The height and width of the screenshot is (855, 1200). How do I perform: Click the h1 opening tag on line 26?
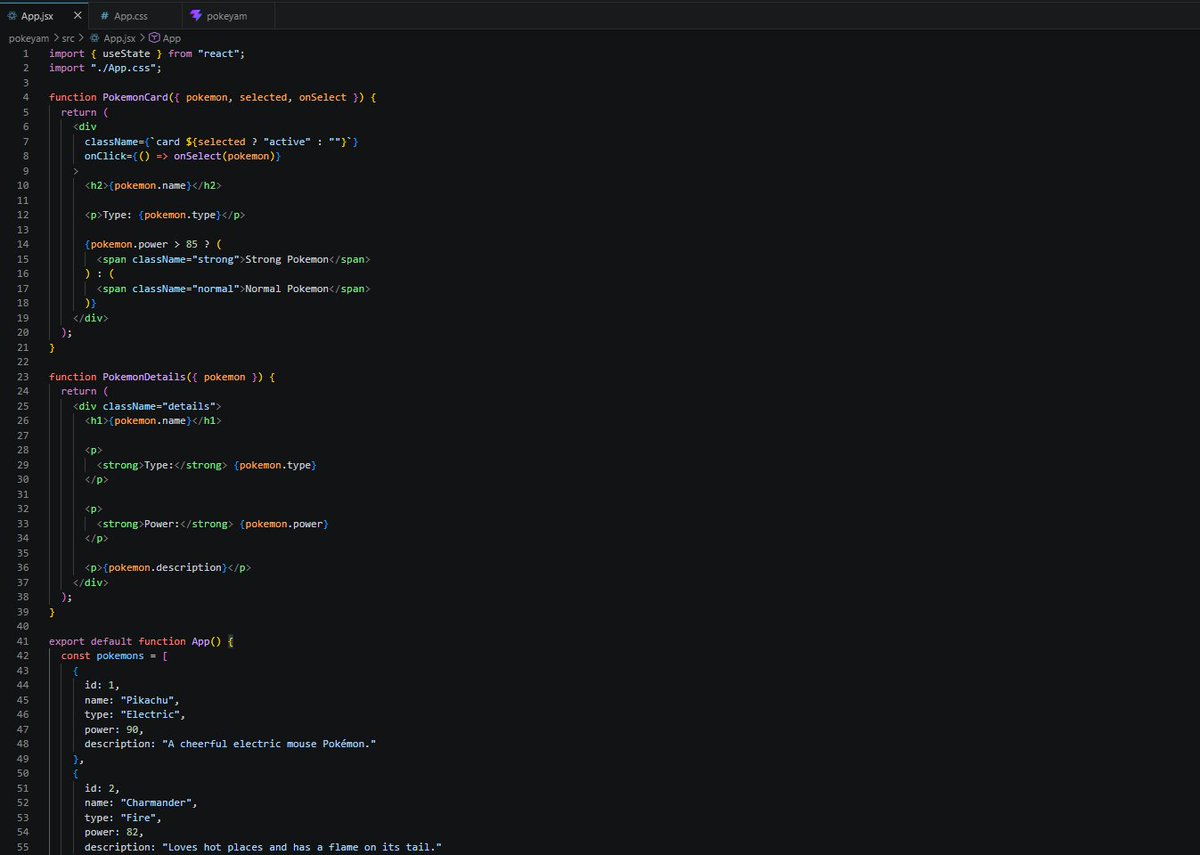coord(97,421)
